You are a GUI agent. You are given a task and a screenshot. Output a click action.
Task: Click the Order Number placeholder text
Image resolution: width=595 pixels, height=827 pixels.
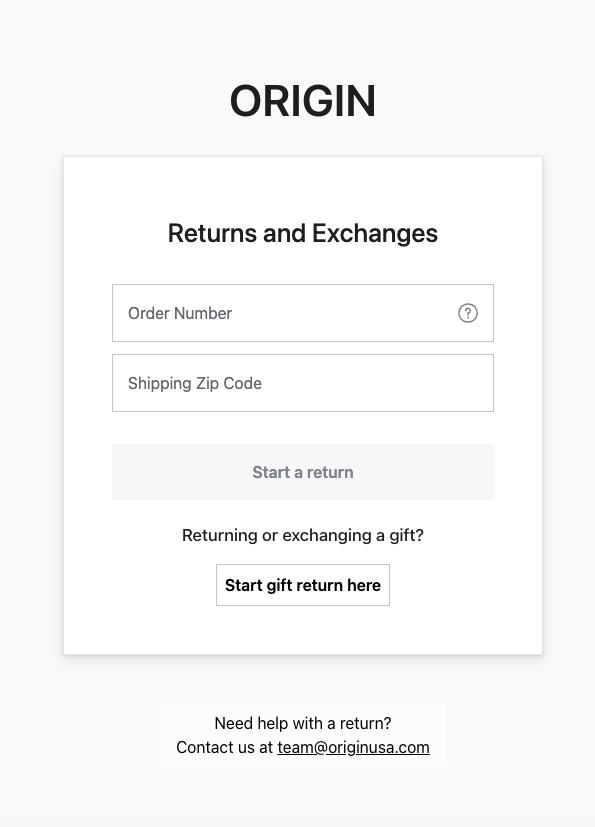coord(180,313)
